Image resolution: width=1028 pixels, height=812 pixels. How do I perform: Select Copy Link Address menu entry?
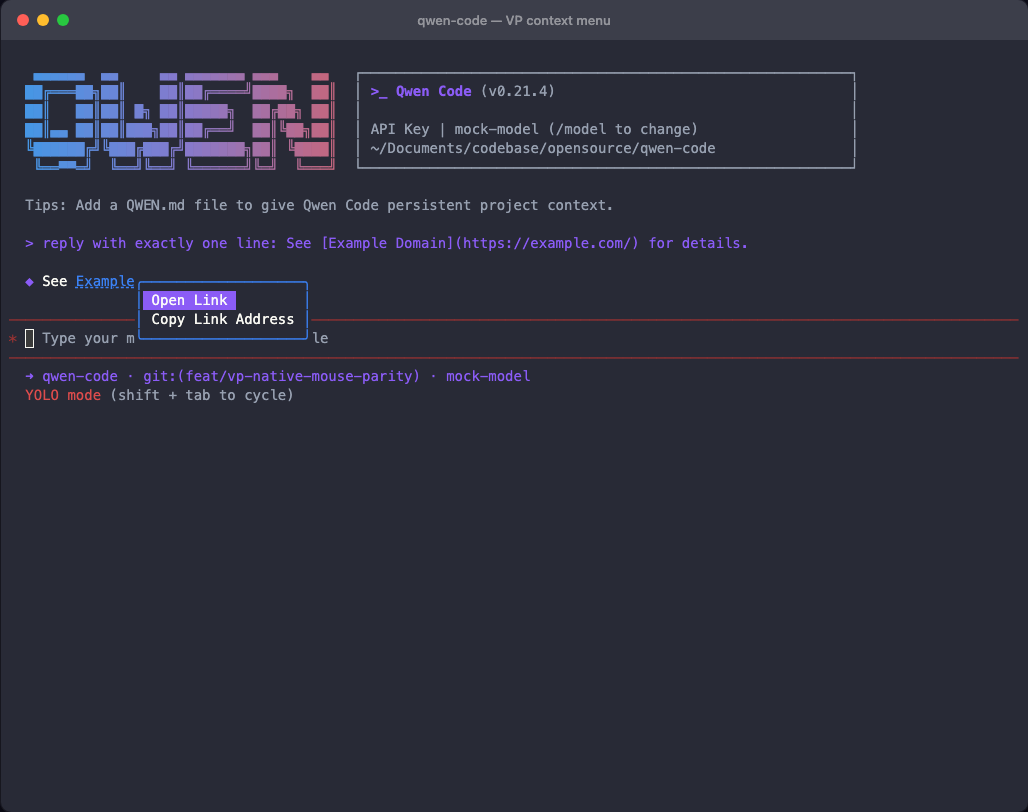pyautogui.click(x=223, y=319)
